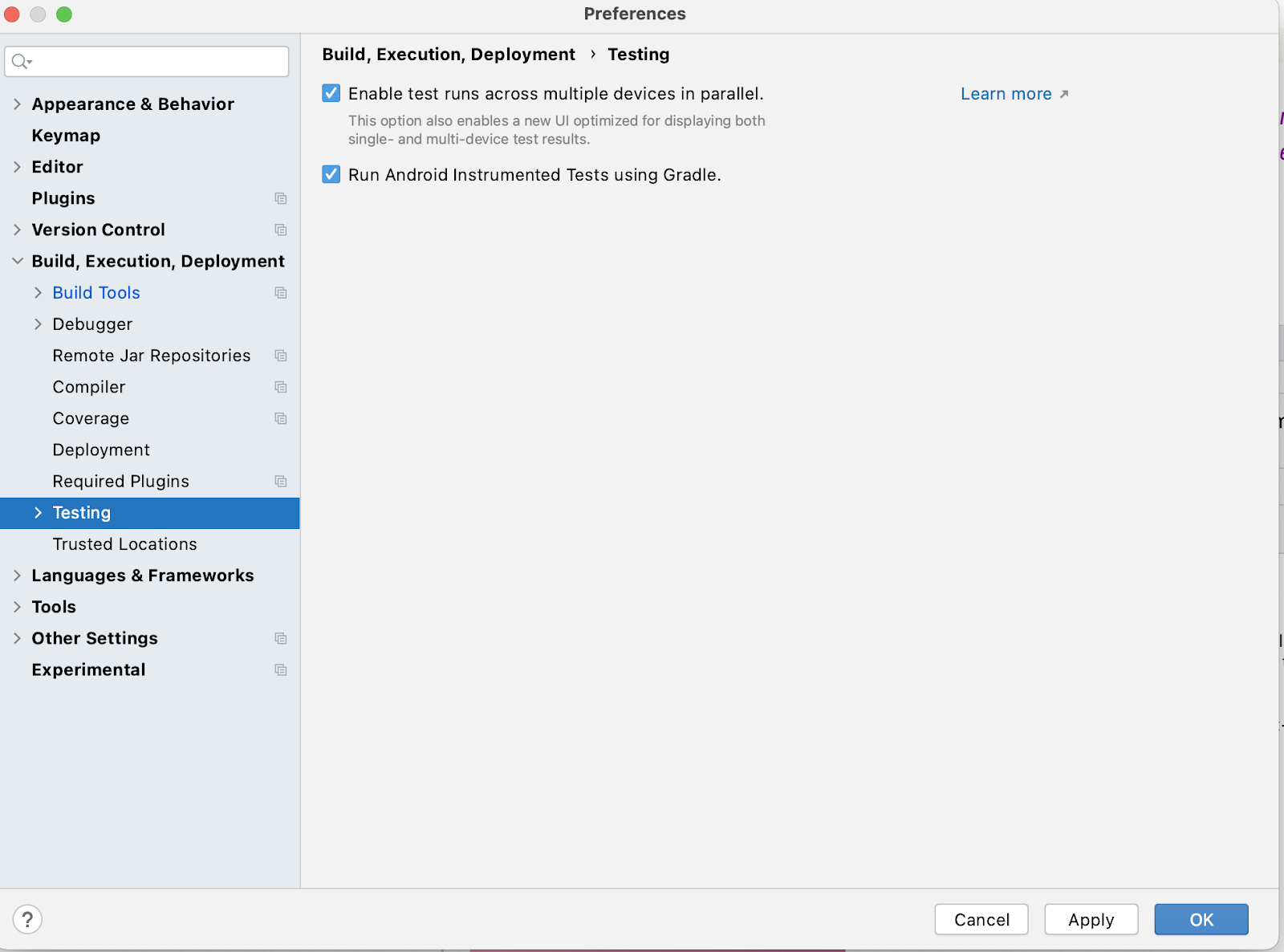Click the search magnifier icon
Image resolution: width=1284 pixels, height=952 pixels.
point(21,62)
